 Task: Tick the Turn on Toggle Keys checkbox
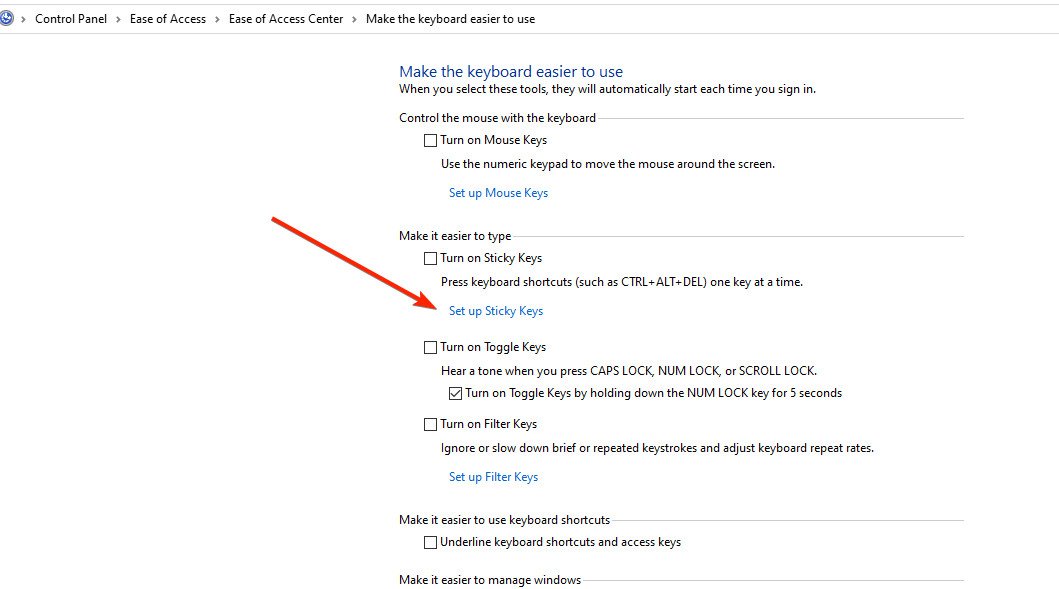pos(431,348)
